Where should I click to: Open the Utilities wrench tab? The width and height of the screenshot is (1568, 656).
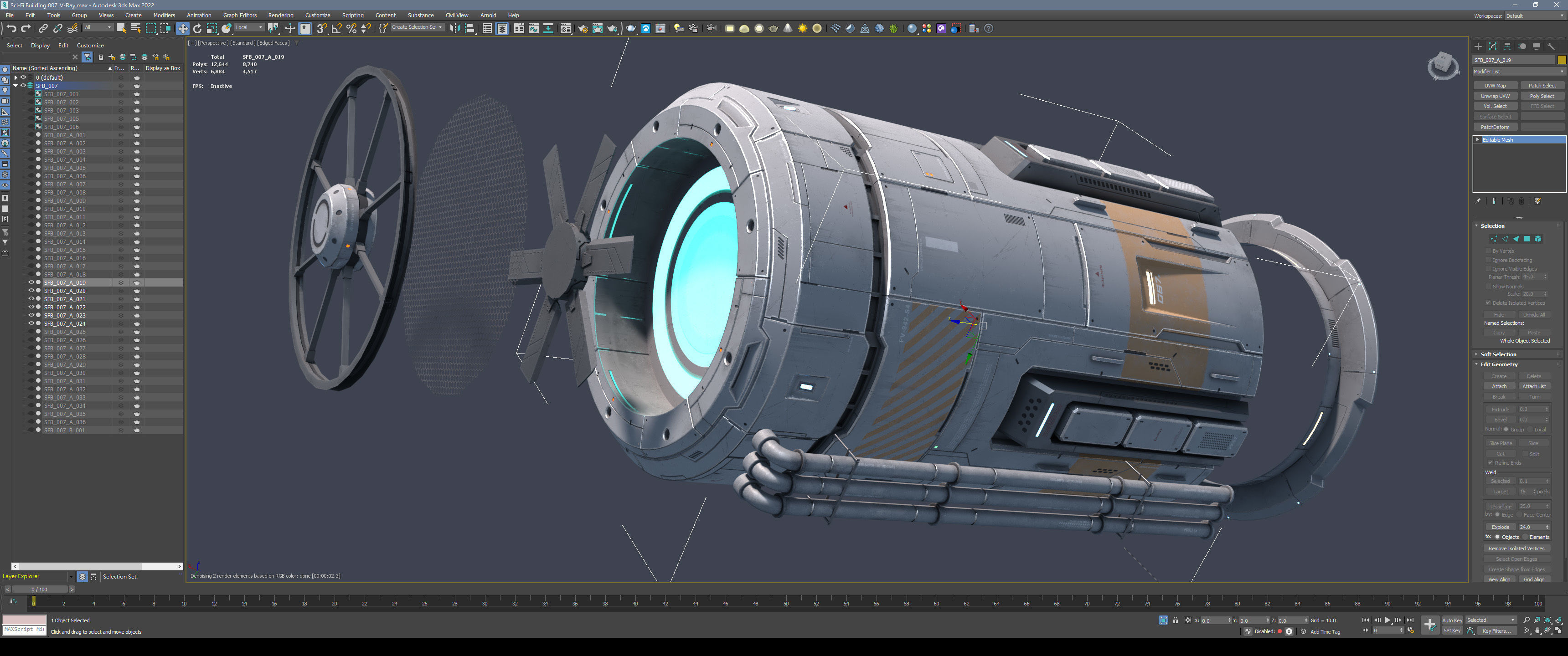pos(1551,46)
